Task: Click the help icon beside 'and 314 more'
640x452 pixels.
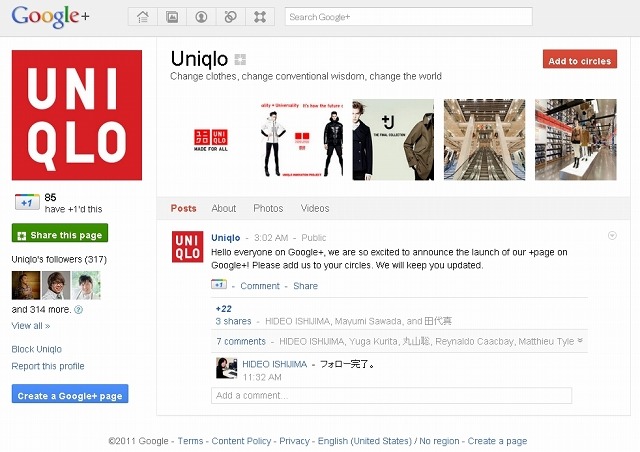Action: click(79, 309)
